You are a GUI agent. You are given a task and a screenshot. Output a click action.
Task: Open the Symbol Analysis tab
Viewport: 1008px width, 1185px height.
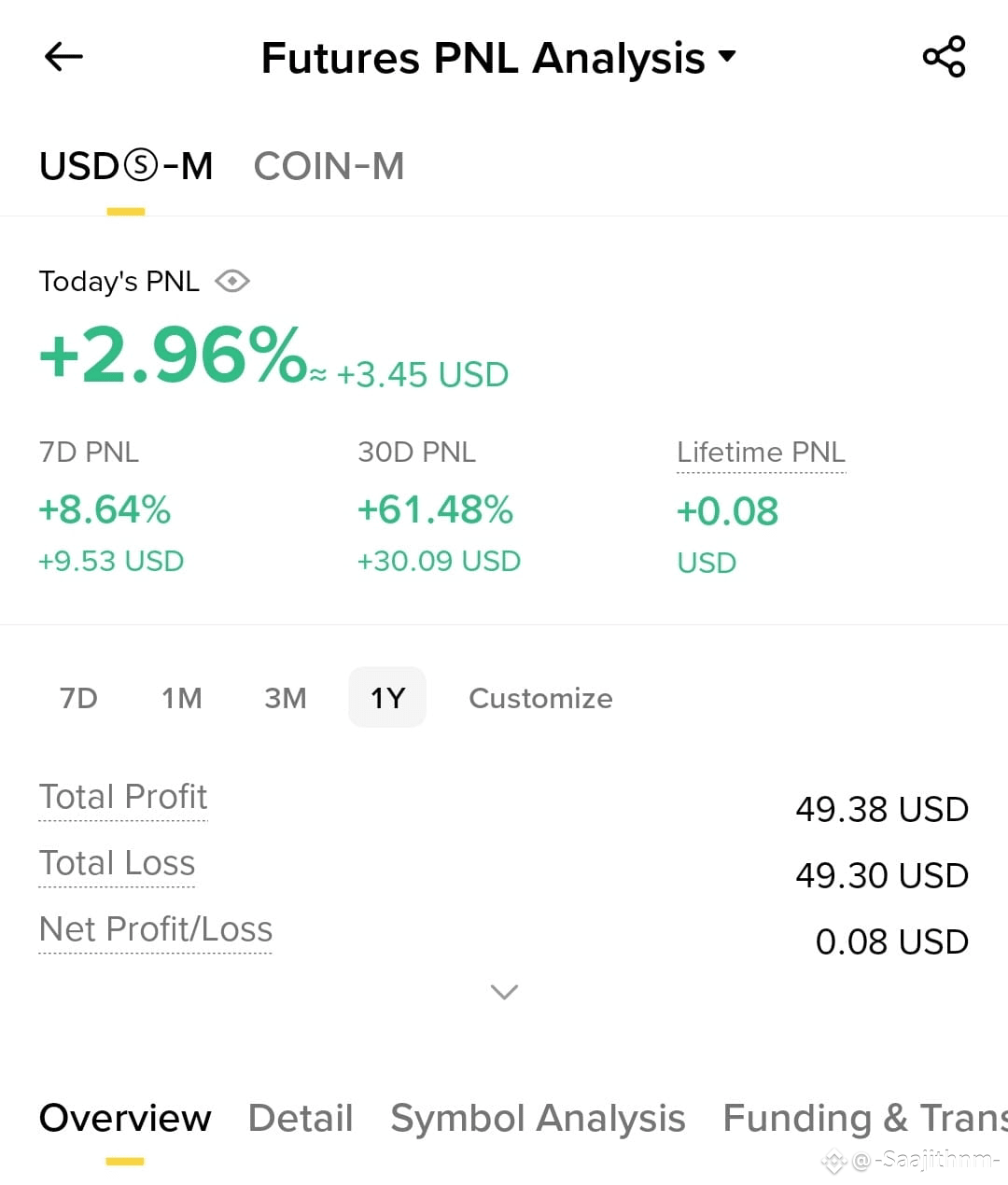538,1118
